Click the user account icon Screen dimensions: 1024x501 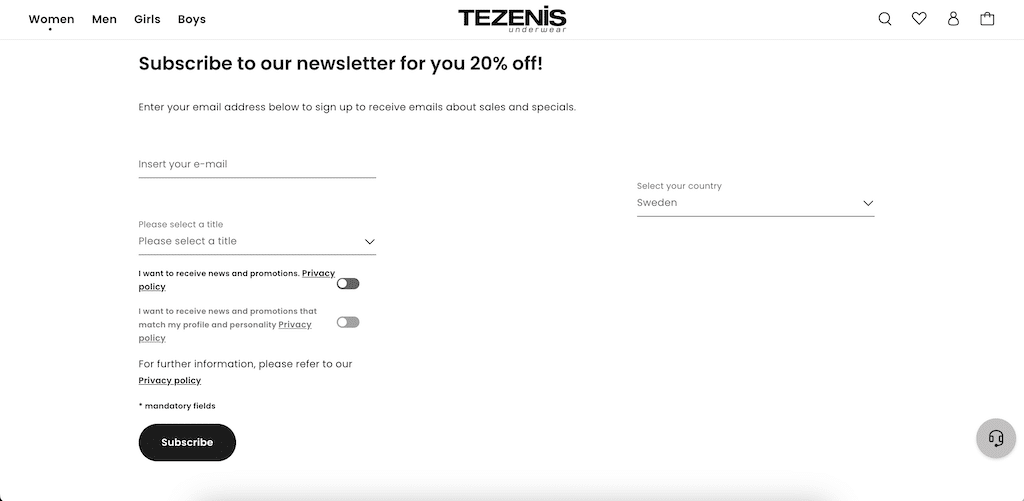(x=953, y=19)
